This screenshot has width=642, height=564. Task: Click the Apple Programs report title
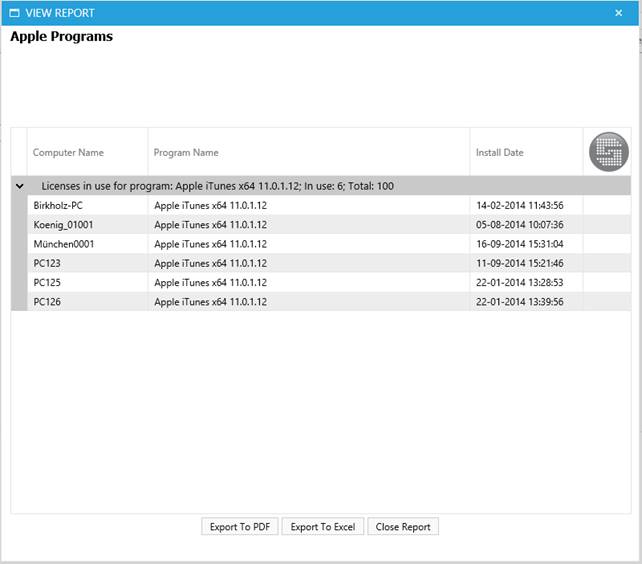tap(61, 37)
